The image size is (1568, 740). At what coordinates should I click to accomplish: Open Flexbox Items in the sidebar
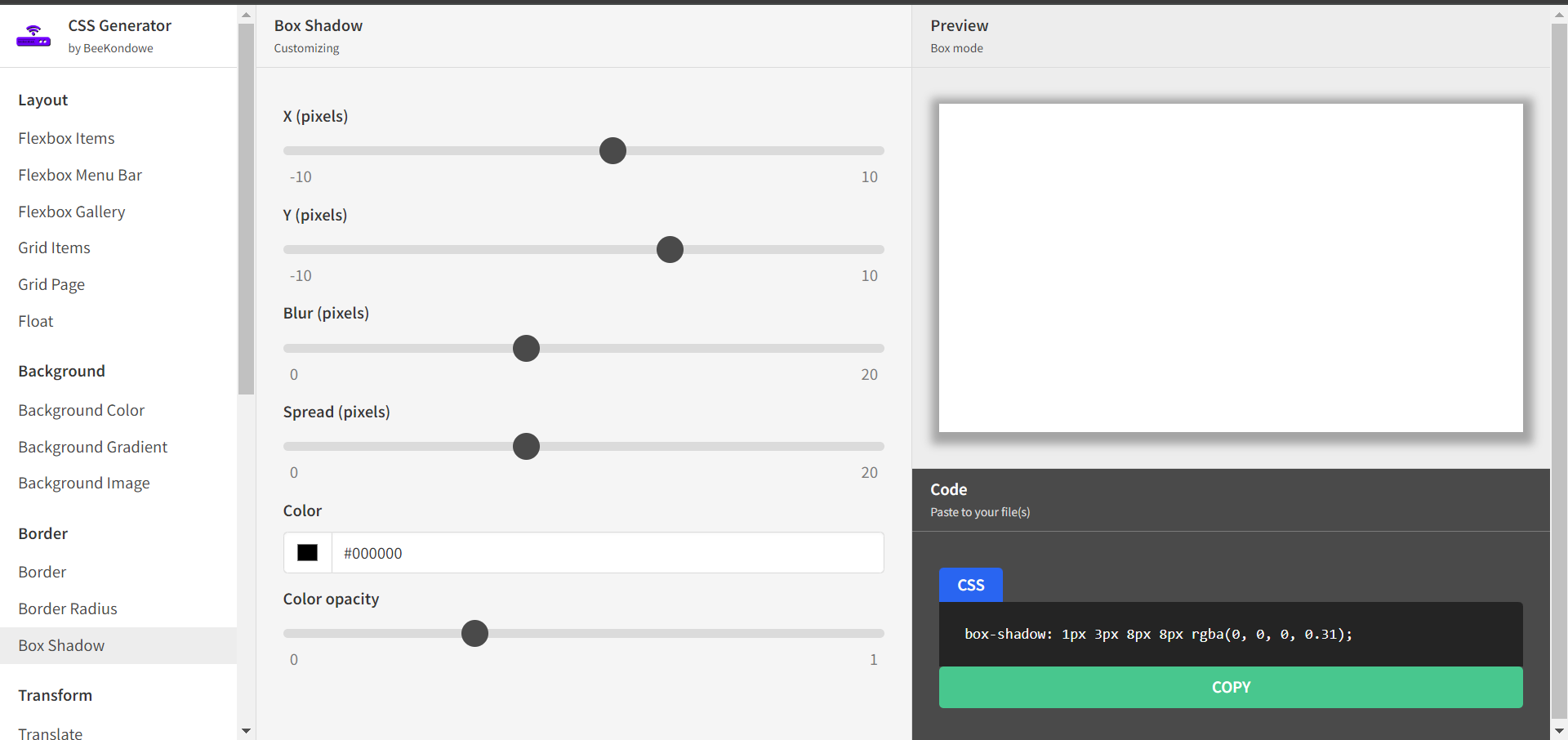(x=66, y=138)
